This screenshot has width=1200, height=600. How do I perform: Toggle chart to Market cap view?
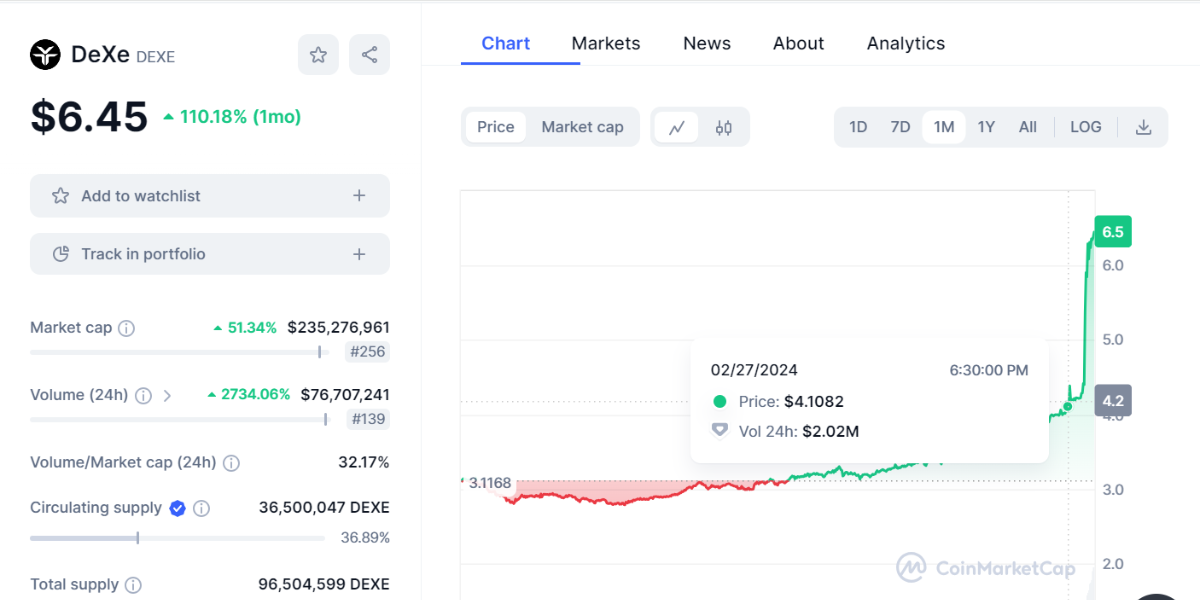[582, 127]
